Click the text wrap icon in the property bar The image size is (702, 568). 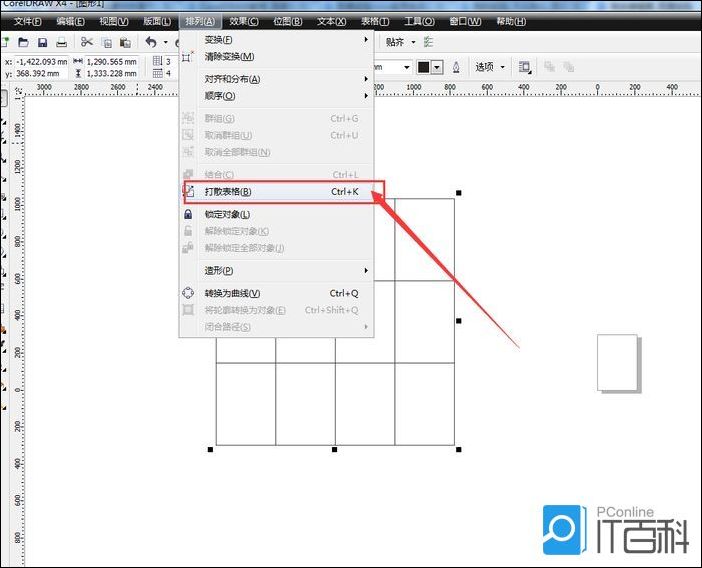[x=525, y=67]
